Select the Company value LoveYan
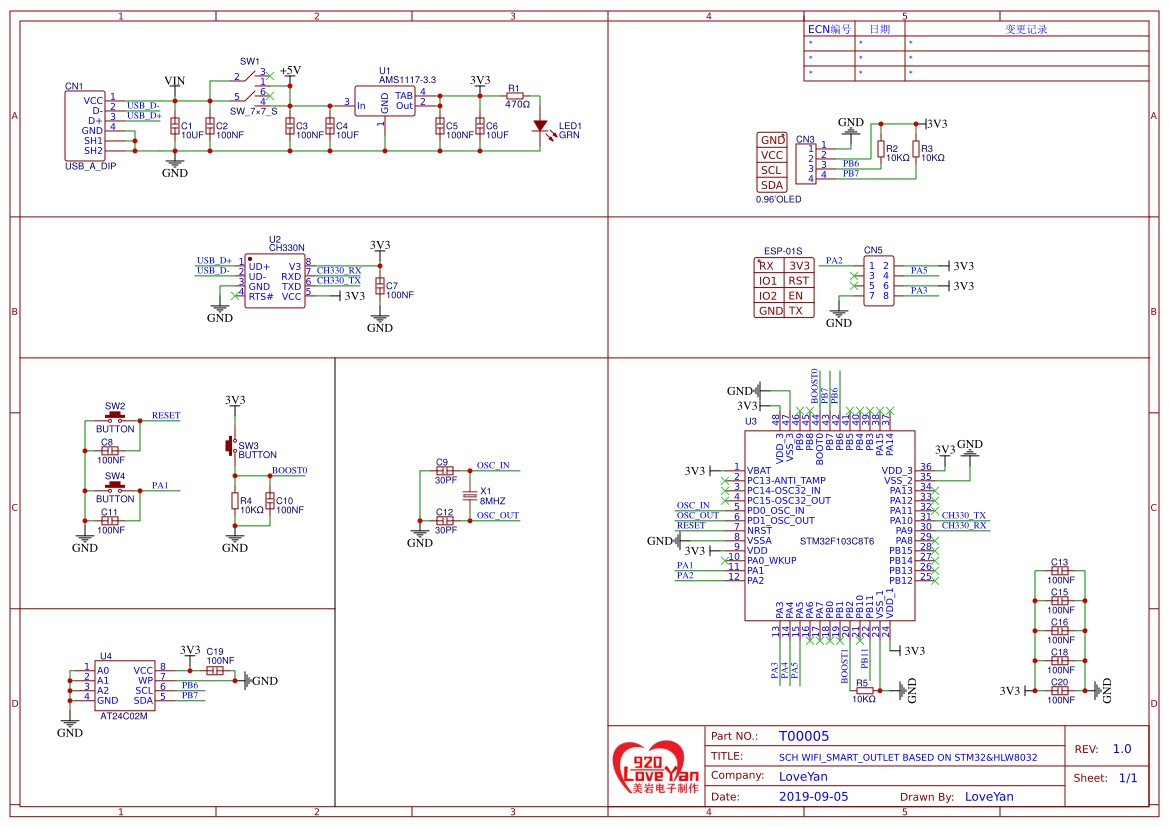Screen dimensions: 1169x827 (x=803, y=776)
